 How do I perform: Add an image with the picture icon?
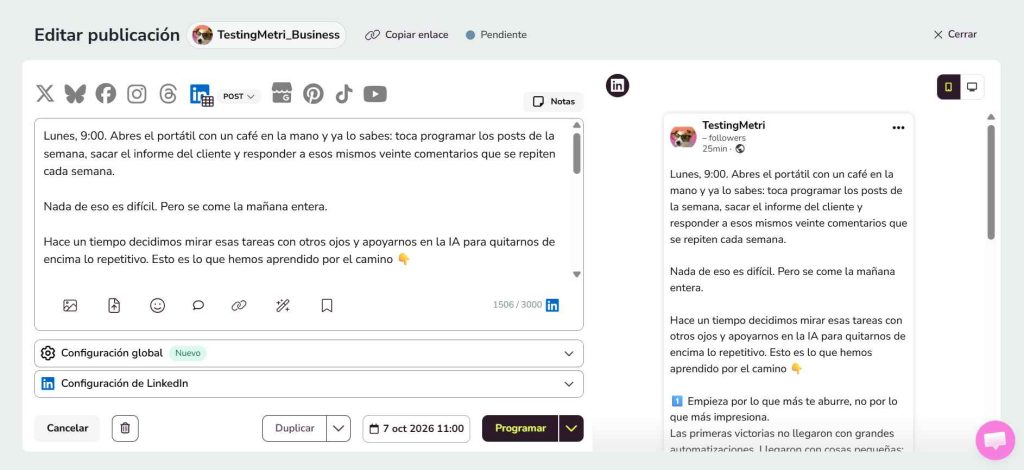(x=70, y=306)
